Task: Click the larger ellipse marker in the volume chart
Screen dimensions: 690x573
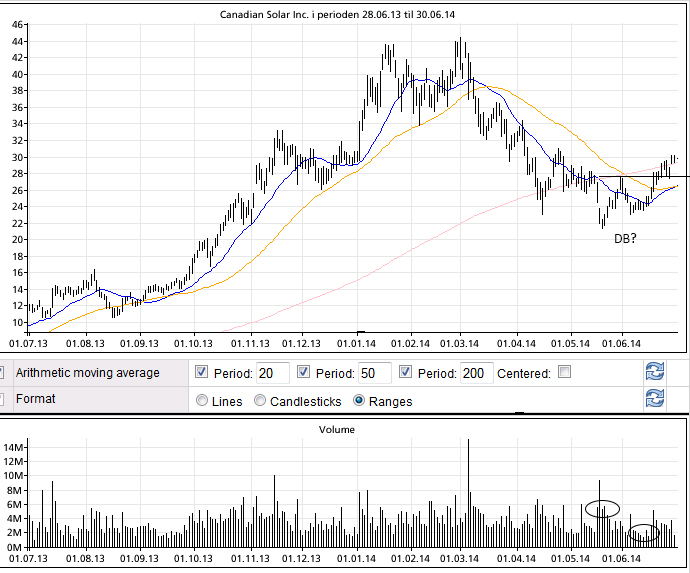Action: [602, 508]
